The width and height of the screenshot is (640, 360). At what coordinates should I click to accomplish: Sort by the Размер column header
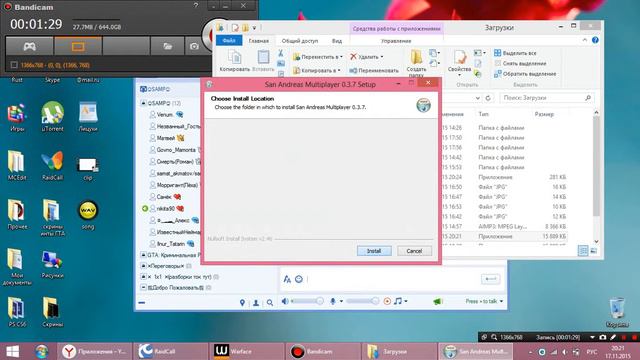544,114
